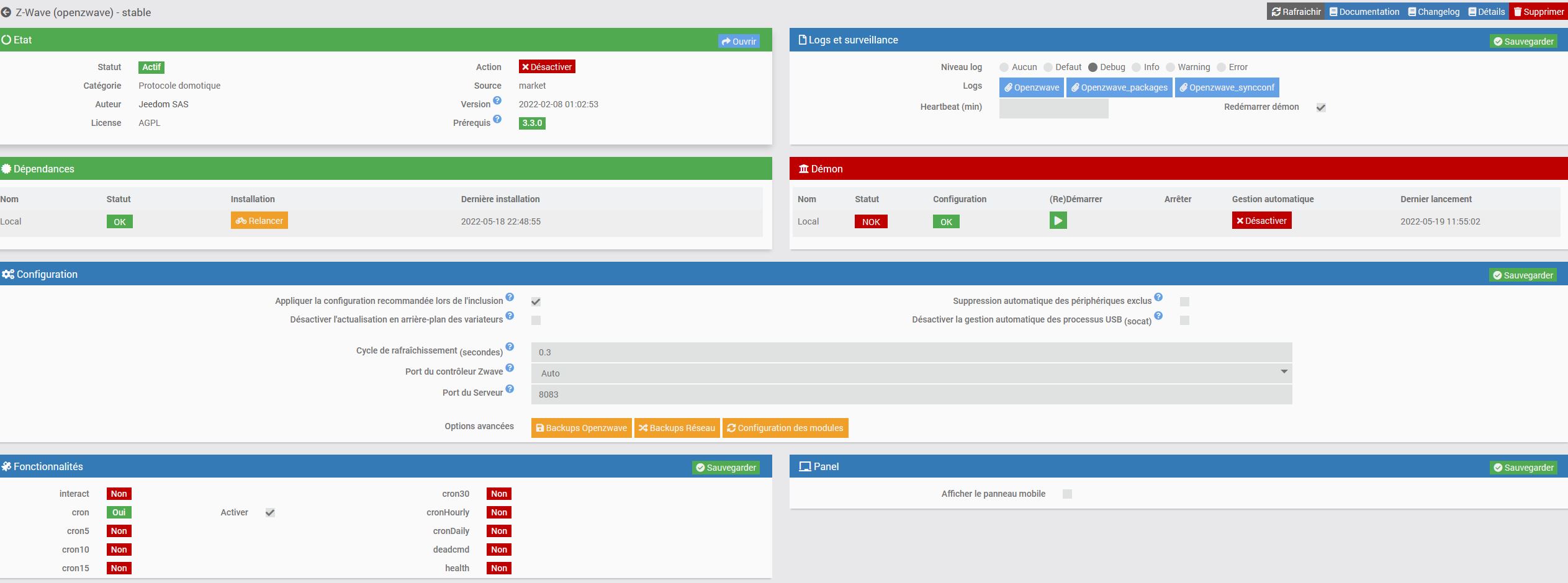Screen dimensions: 1568x583
Task: Click the daemon Configuration OK badge
Action: 946,221
